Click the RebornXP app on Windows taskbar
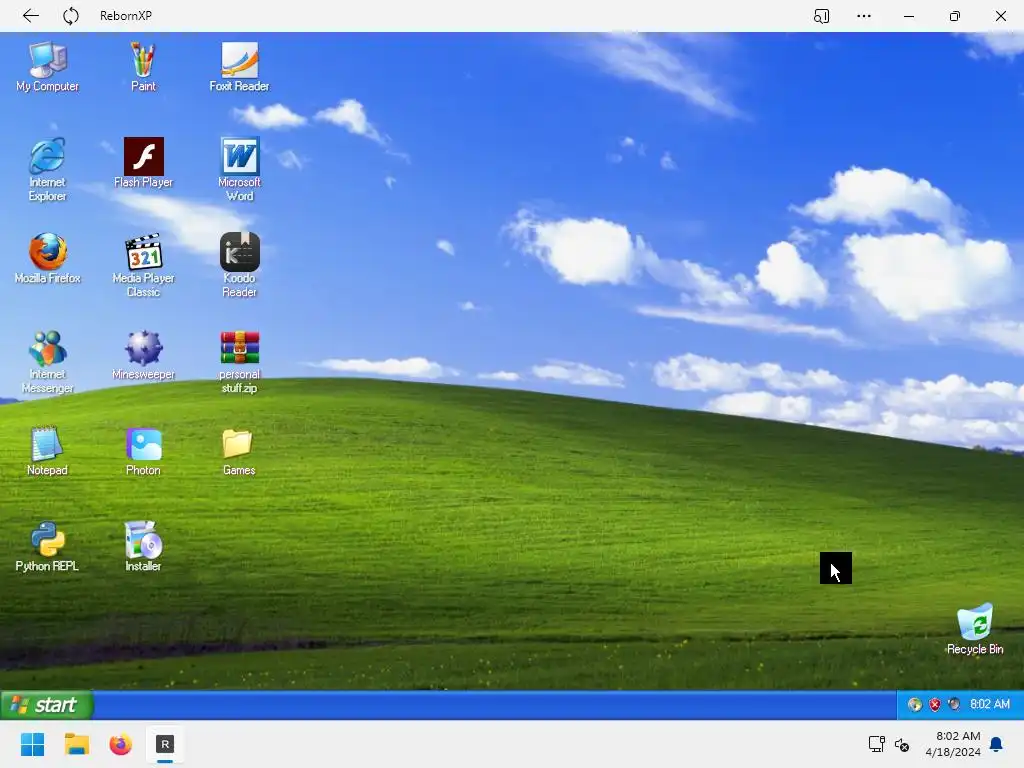Screen dimensions: 1024x768 [x=165, y=744]
